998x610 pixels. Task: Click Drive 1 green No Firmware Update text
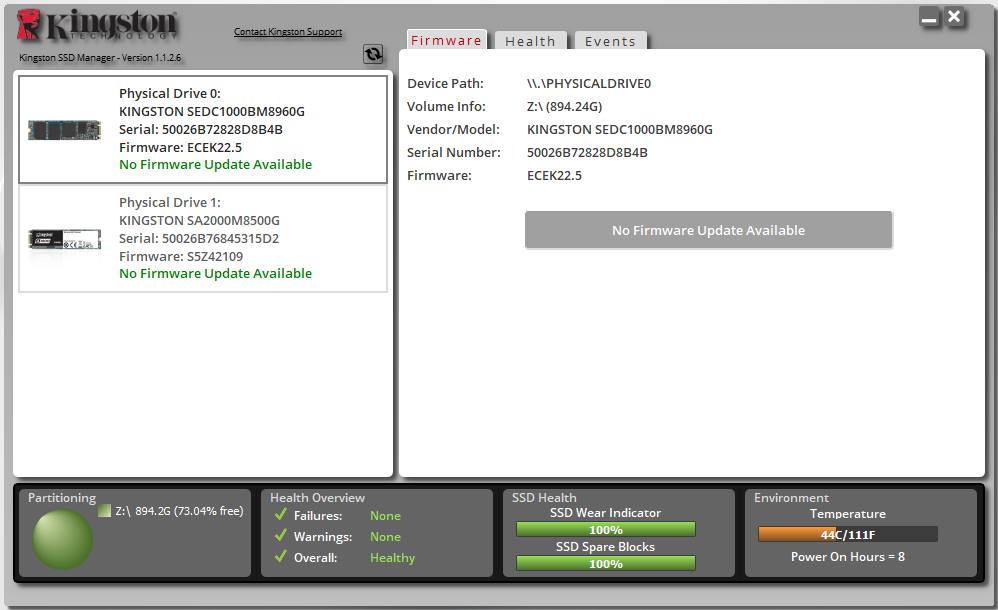(215, 273)
